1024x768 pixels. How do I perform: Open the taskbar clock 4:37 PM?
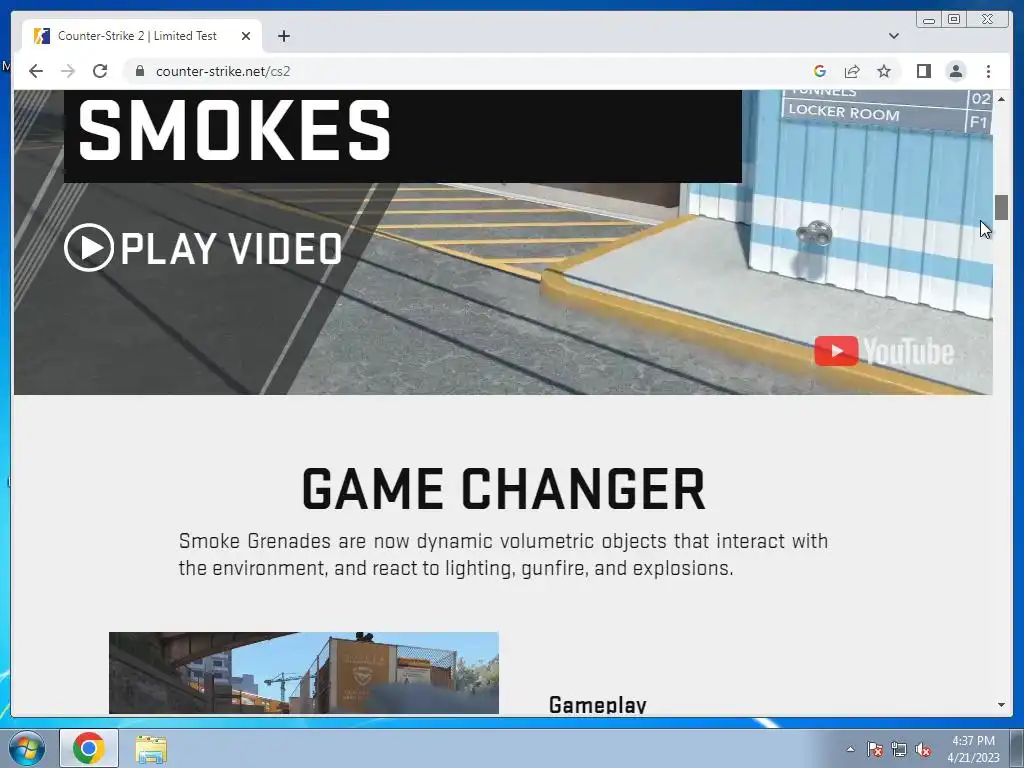click(x=973, y=748)
